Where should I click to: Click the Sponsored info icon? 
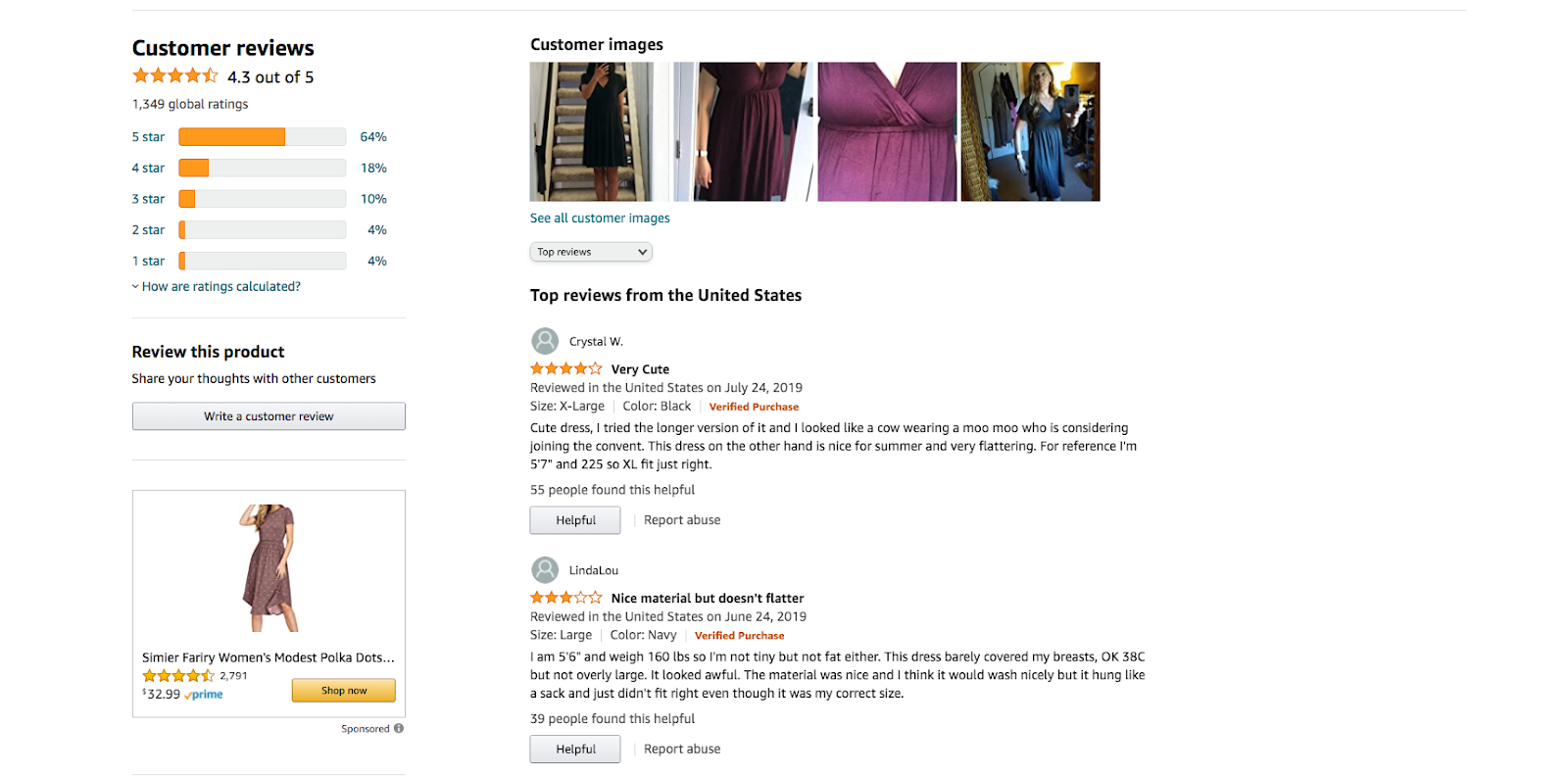pyautogui.click(x=399, y=728)
